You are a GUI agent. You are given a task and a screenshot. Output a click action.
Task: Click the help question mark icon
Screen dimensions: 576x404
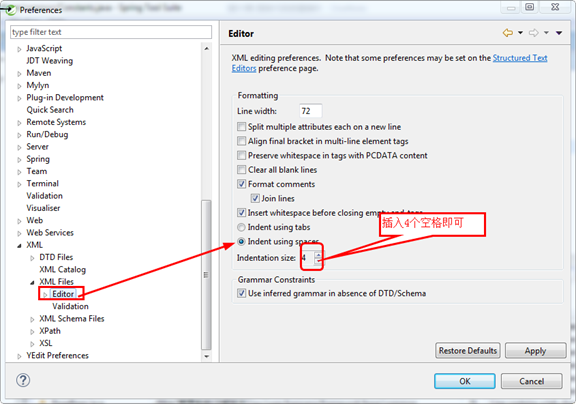[23, 380]
